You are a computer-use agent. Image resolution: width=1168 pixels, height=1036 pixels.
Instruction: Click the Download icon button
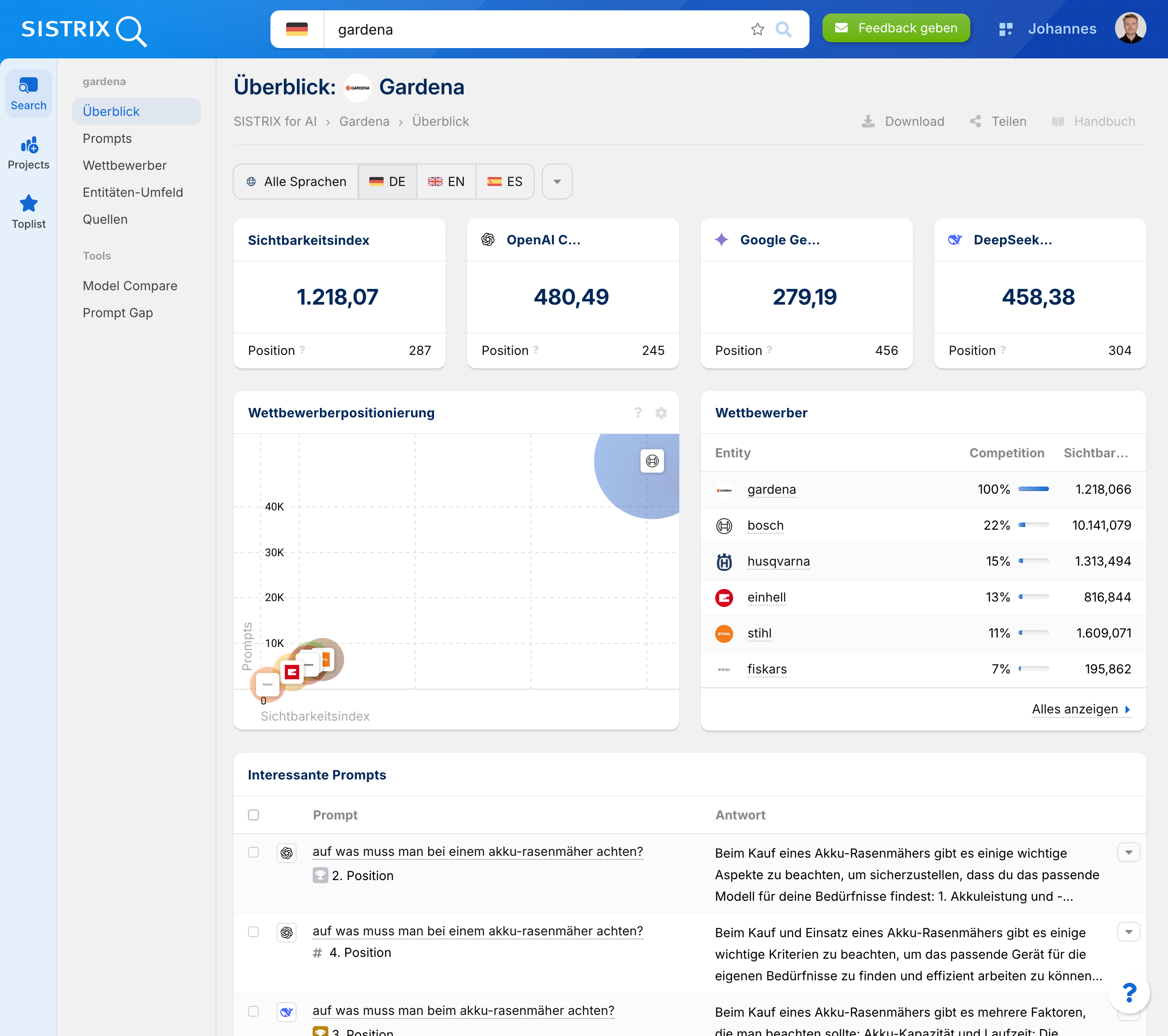(868, 121)
